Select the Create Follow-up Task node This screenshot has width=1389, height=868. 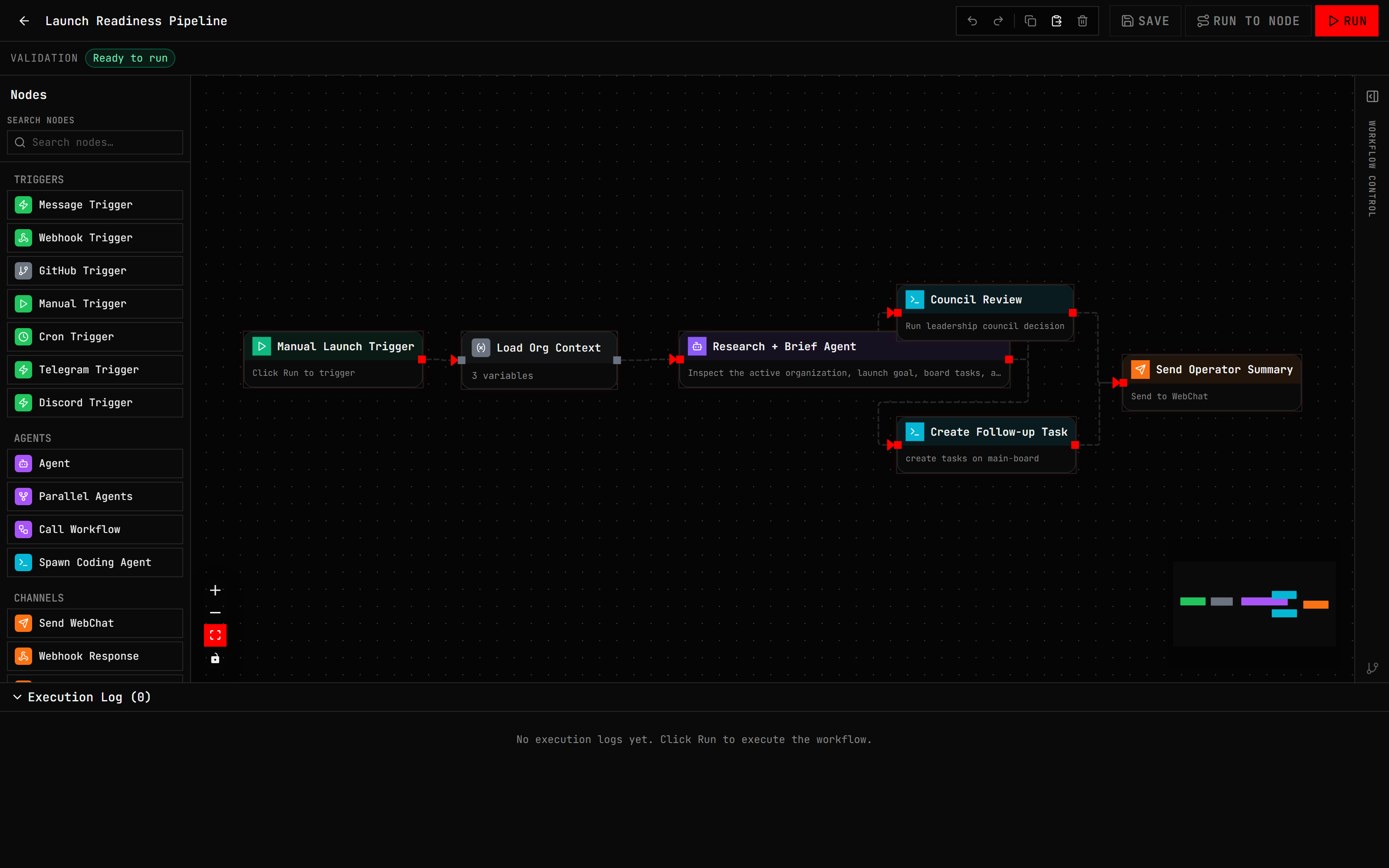pyautogui.click(x=986, y=445)
